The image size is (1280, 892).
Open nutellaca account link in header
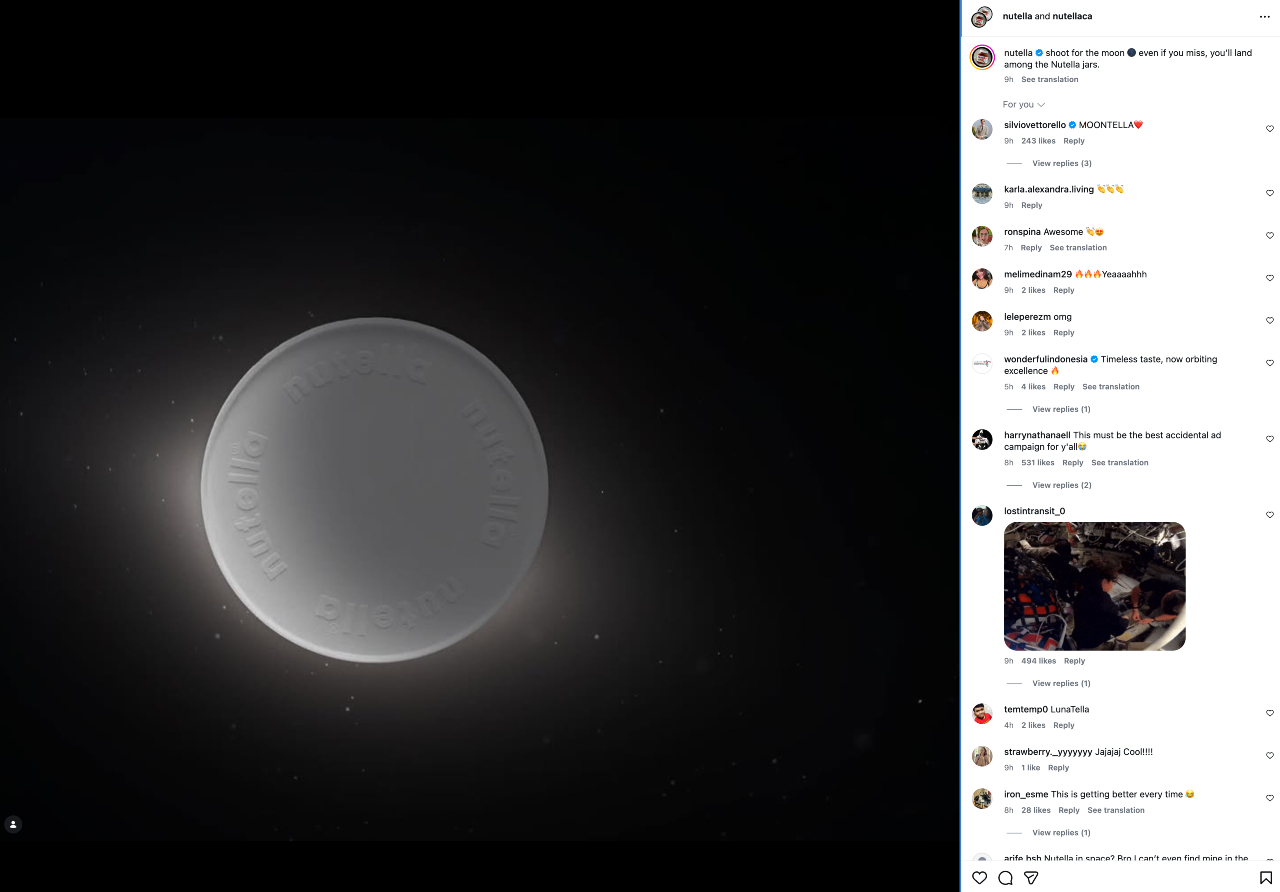coord(1072,16)
